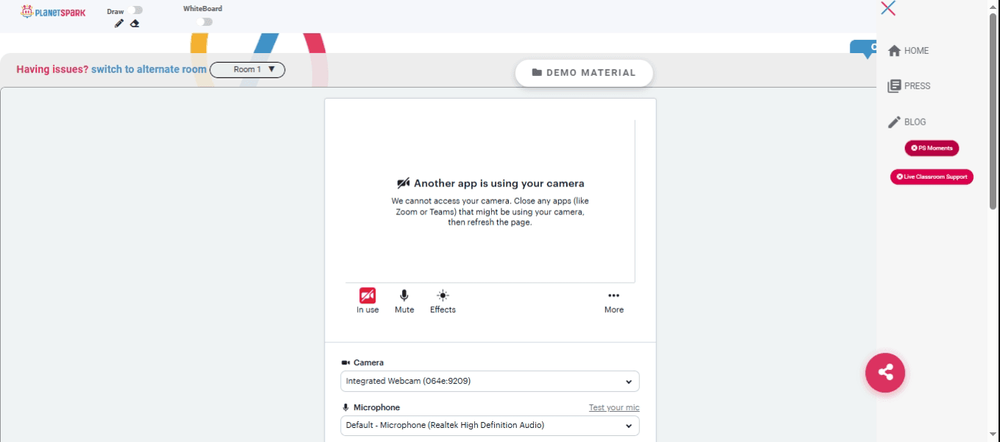Click the PlanetSpark logo
Screen dimensions: 1000x442
pos(53,12)
